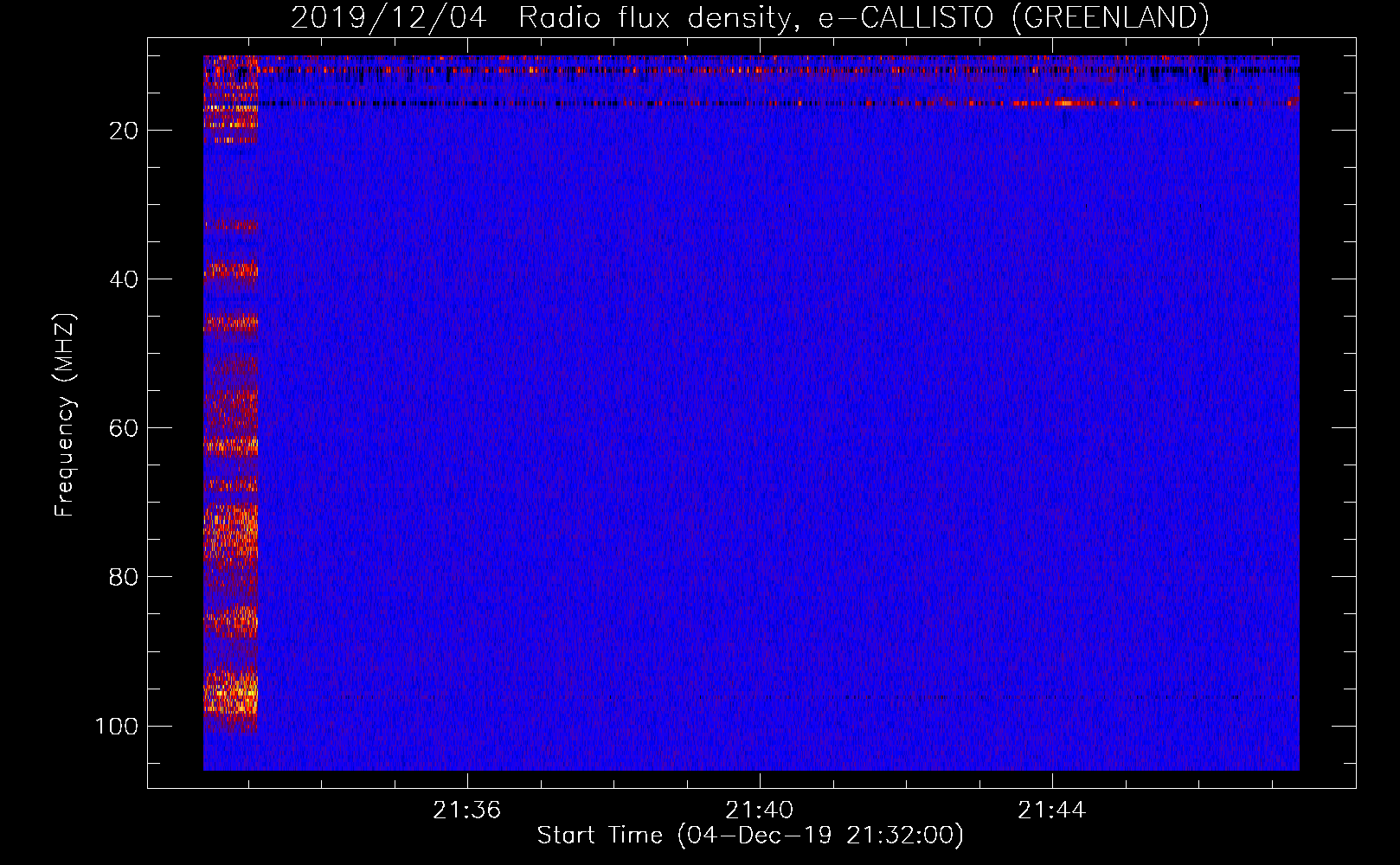Click the 20 MHz frequency tick label
The image size is (1400, 865).
[124, 131]
